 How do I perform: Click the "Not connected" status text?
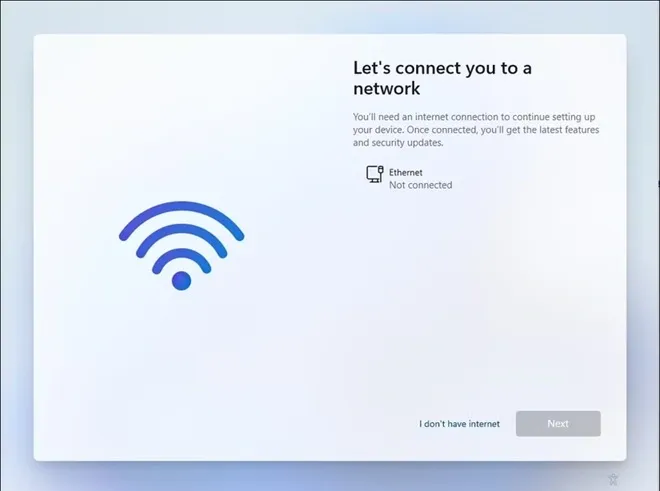tap(420, 185)
